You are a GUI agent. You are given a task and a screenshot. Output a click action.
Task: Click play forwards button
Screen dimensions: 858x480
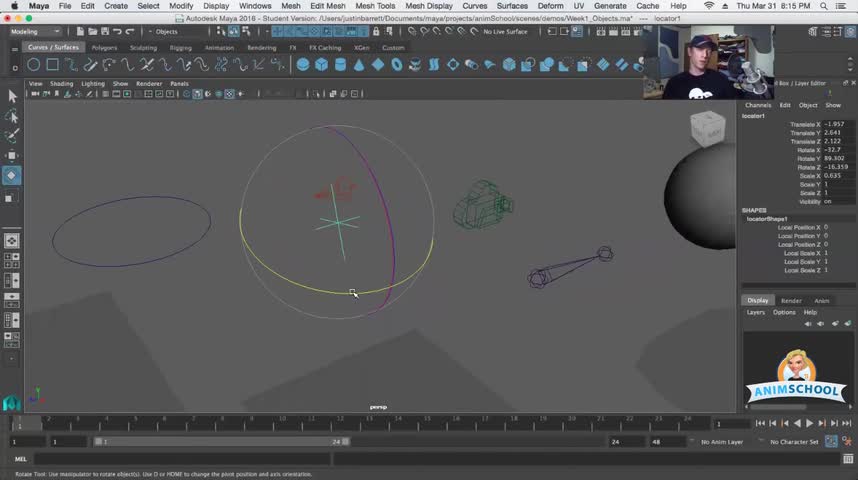[x=809, y=423]
